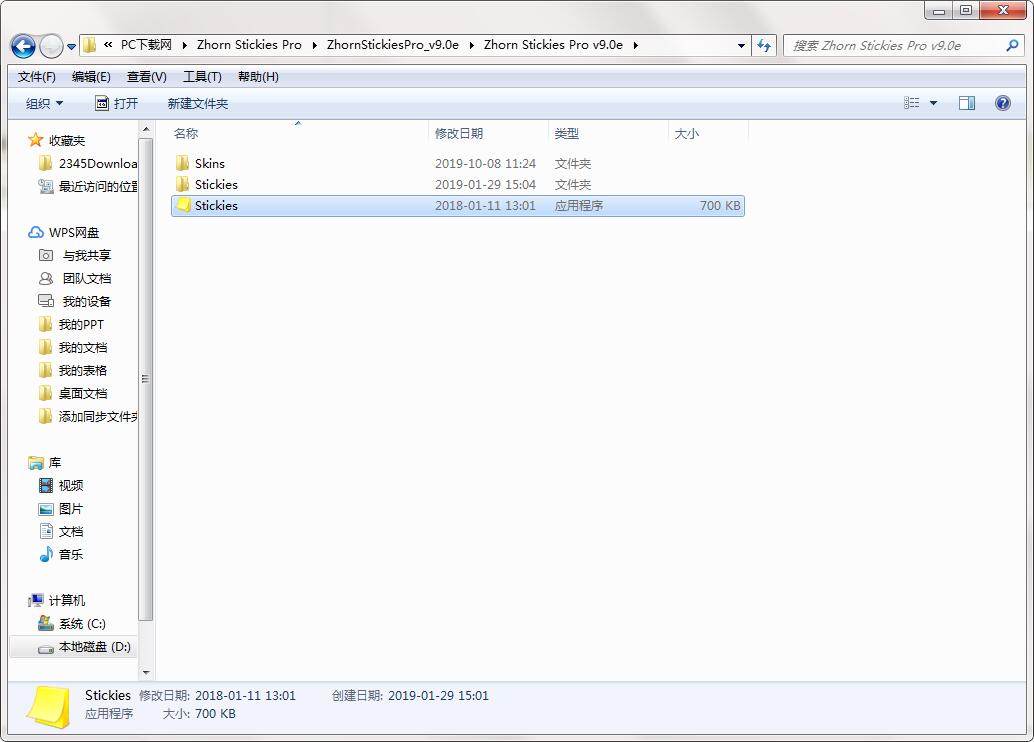Open 我的设备 under WPS网盘
This screenshot has height=742, width=1034.
[86, 301]
